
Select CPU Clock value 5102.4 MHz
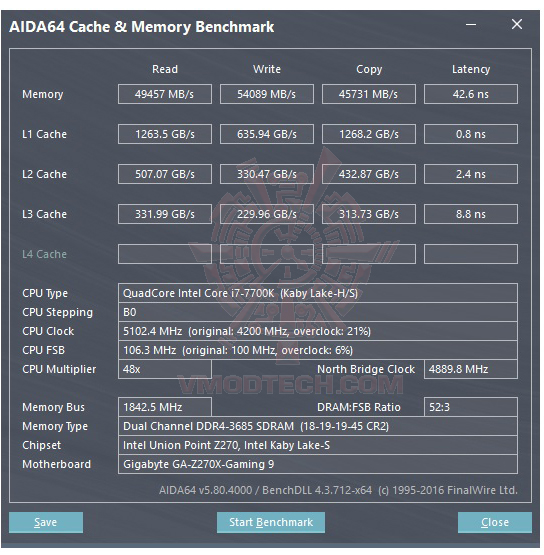(x=318, y=331)
